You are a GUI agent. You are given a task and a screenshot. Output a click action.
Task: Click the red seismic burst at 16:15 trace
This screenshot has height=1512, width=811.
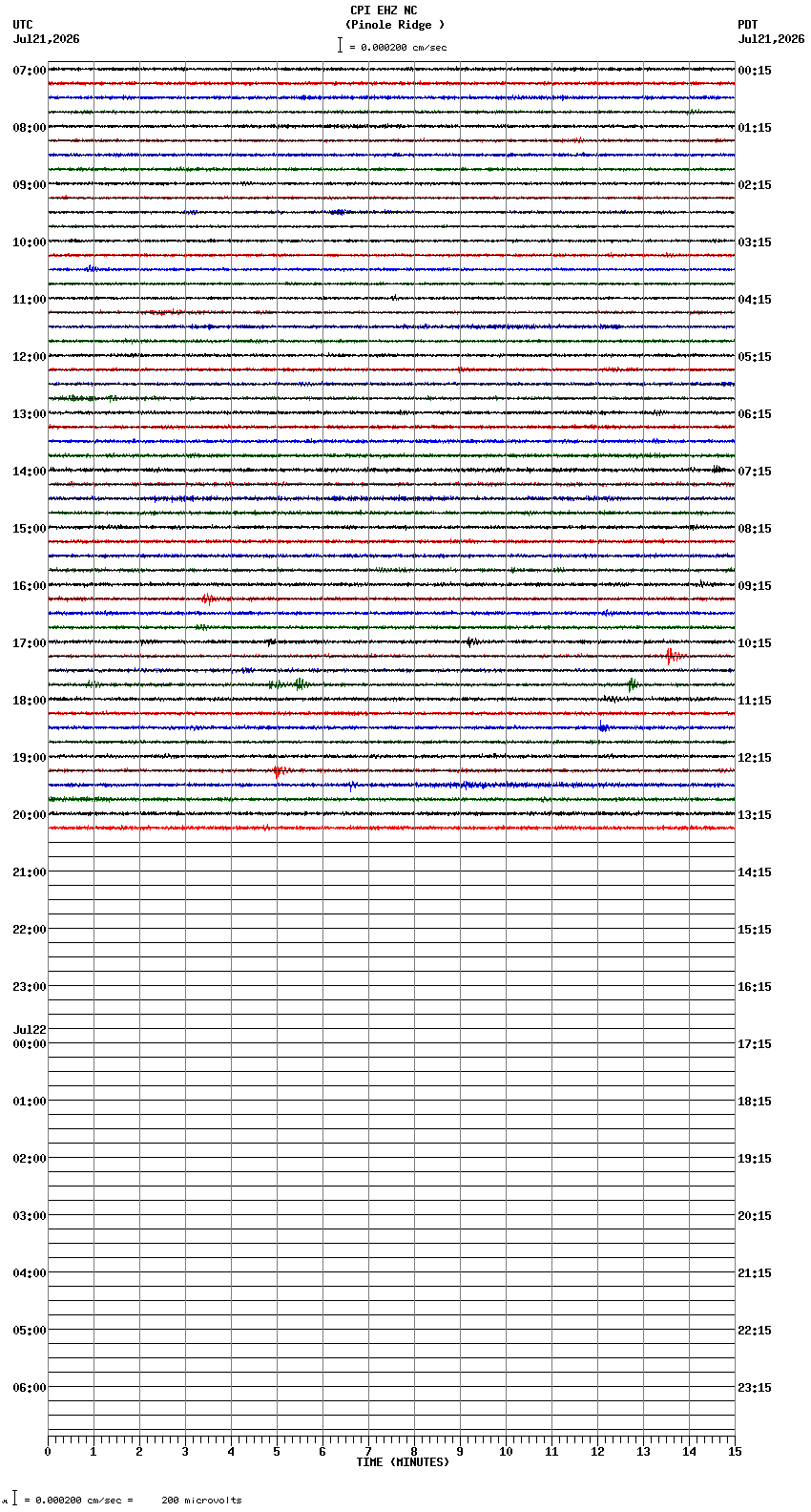(207, 598)
